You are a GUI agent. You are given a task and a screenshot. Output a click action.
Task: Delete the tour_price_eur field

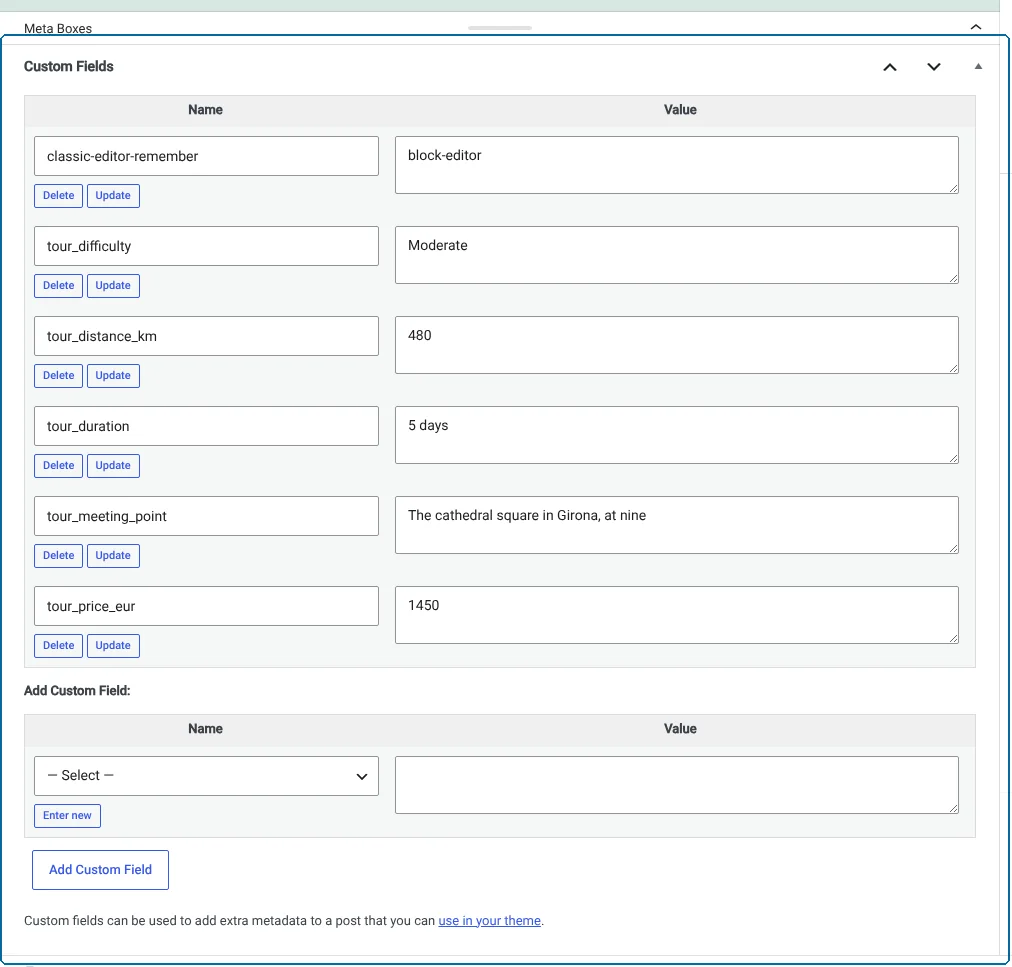59,646
